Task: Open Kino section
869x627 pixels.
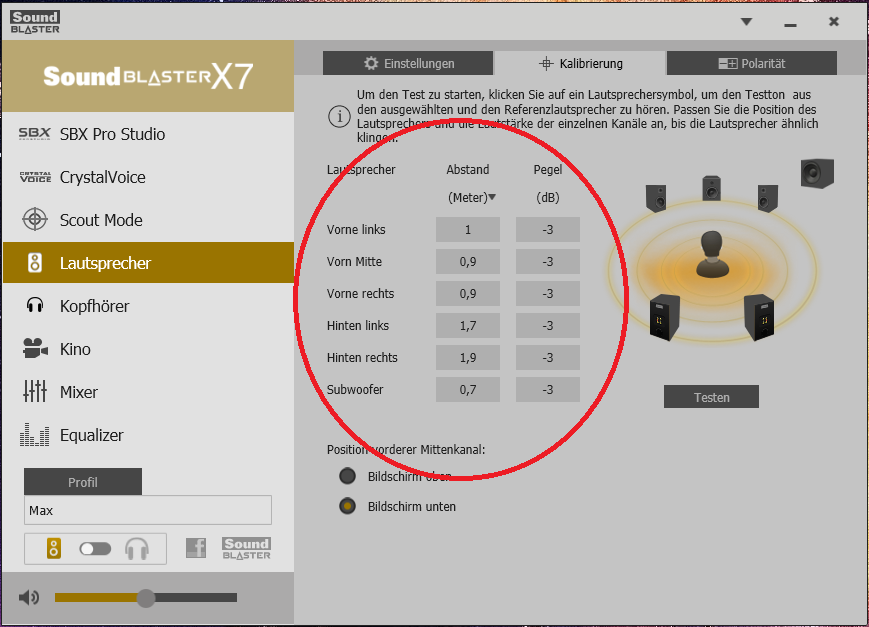Action: [x=148, y=349]
